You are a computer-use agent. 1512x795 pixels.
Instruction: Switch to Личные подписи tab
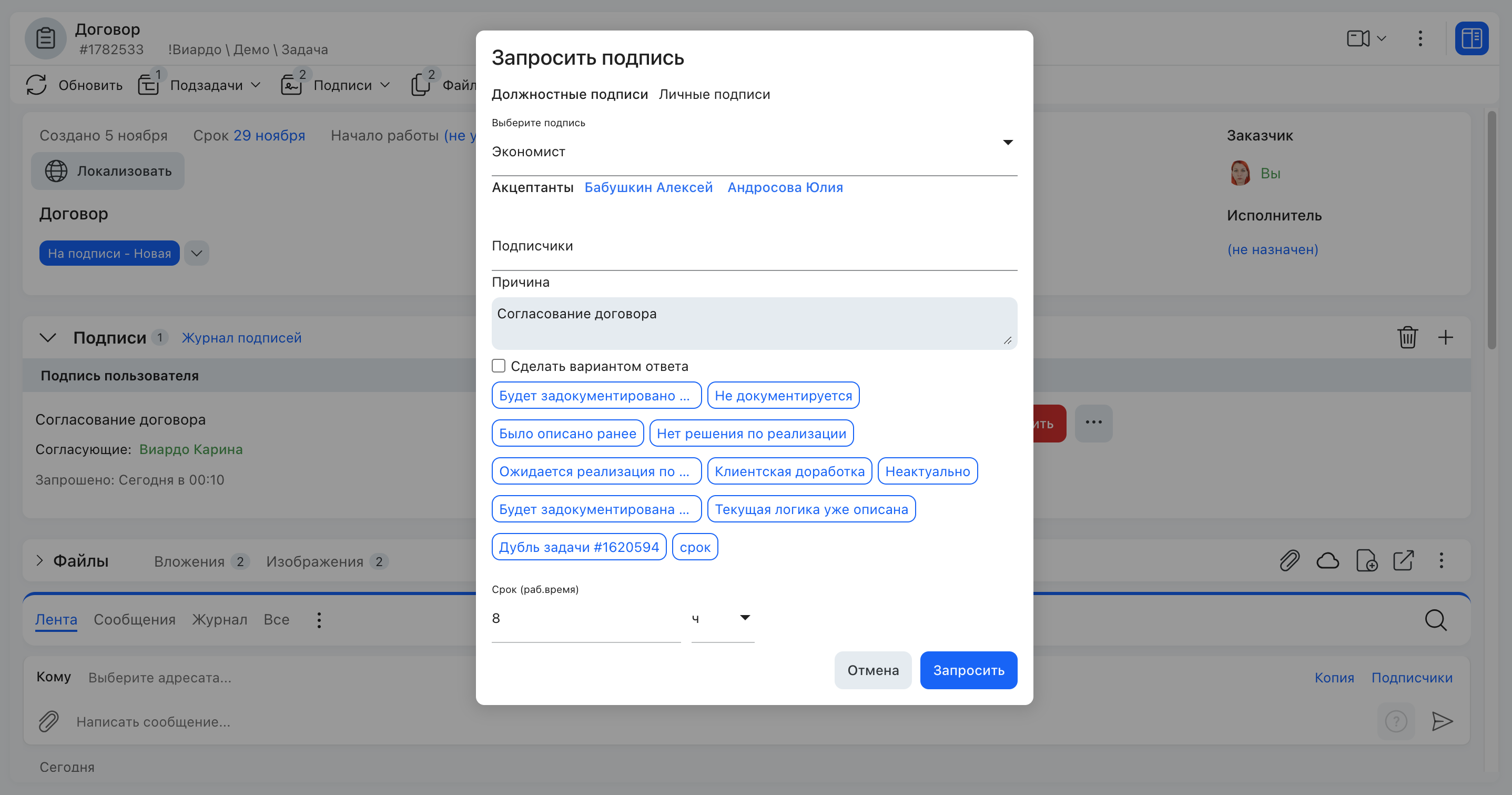click(714, 95)
